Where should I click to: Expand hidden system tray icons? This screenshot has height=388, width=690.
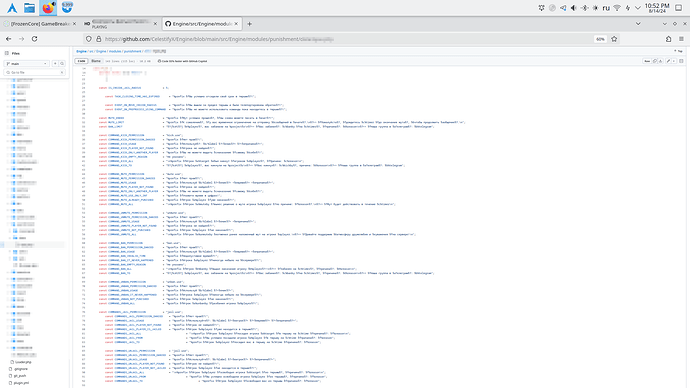(x=638, y=8)
